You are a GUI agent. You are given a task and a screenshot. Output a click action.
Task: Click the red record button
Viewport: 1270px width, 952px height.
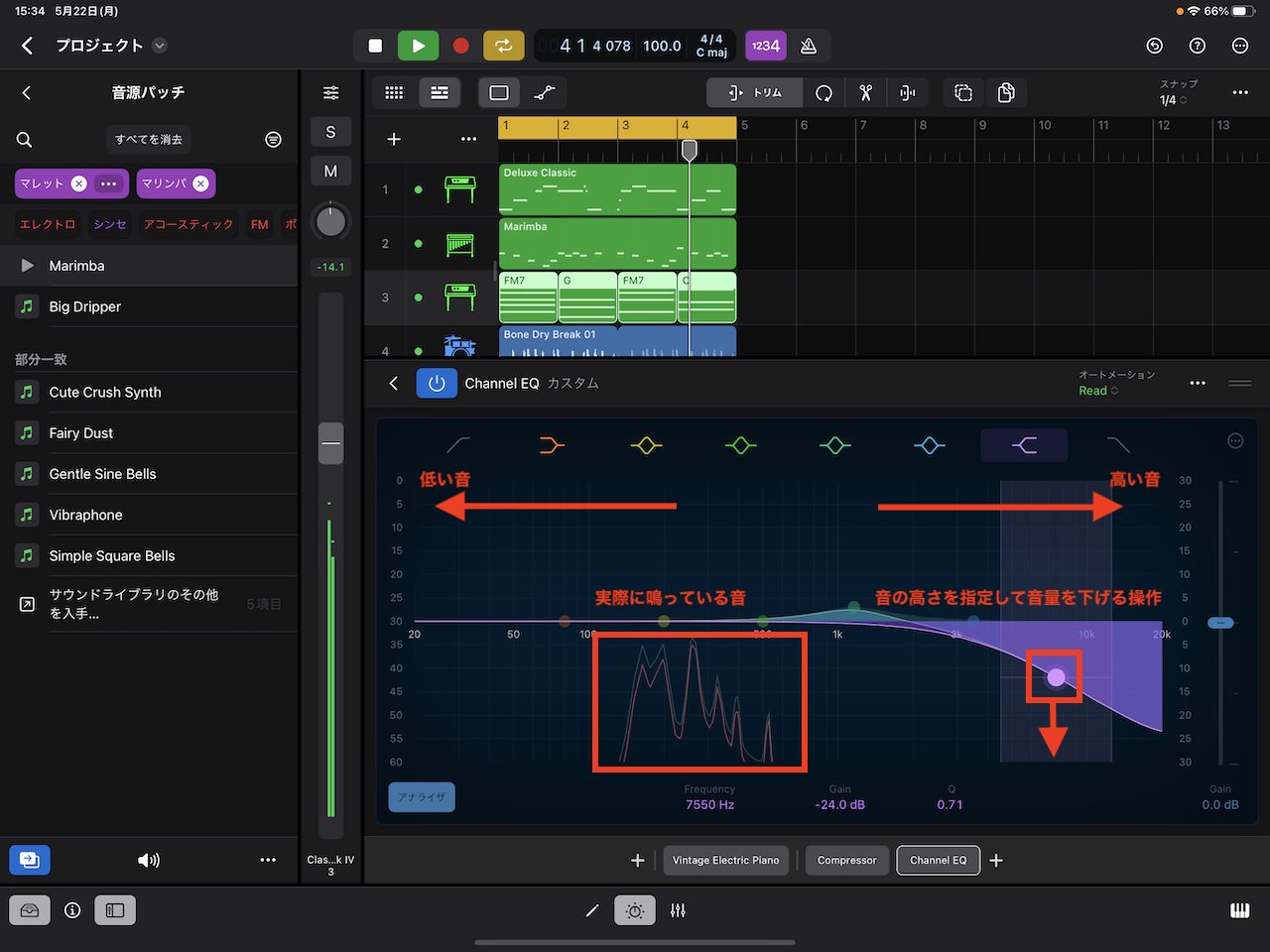click(460, 46)
